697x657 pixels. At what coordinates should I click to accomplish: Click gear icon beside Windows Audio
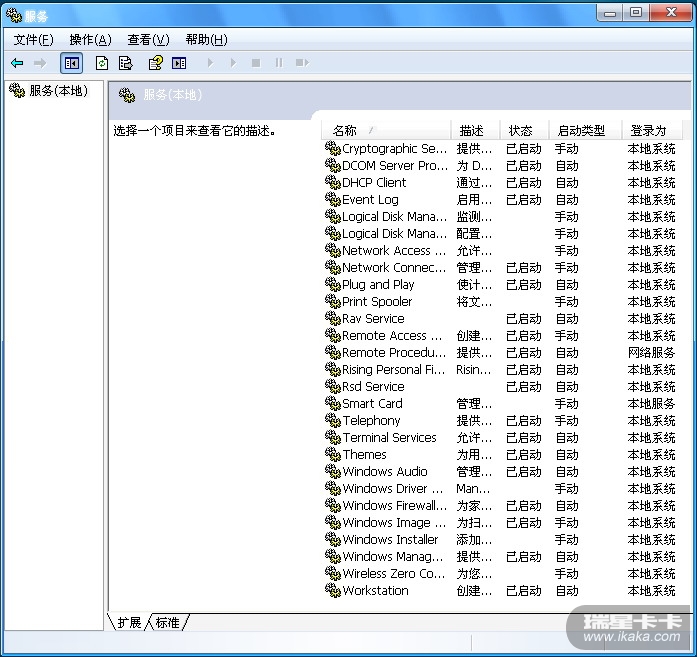332,471
